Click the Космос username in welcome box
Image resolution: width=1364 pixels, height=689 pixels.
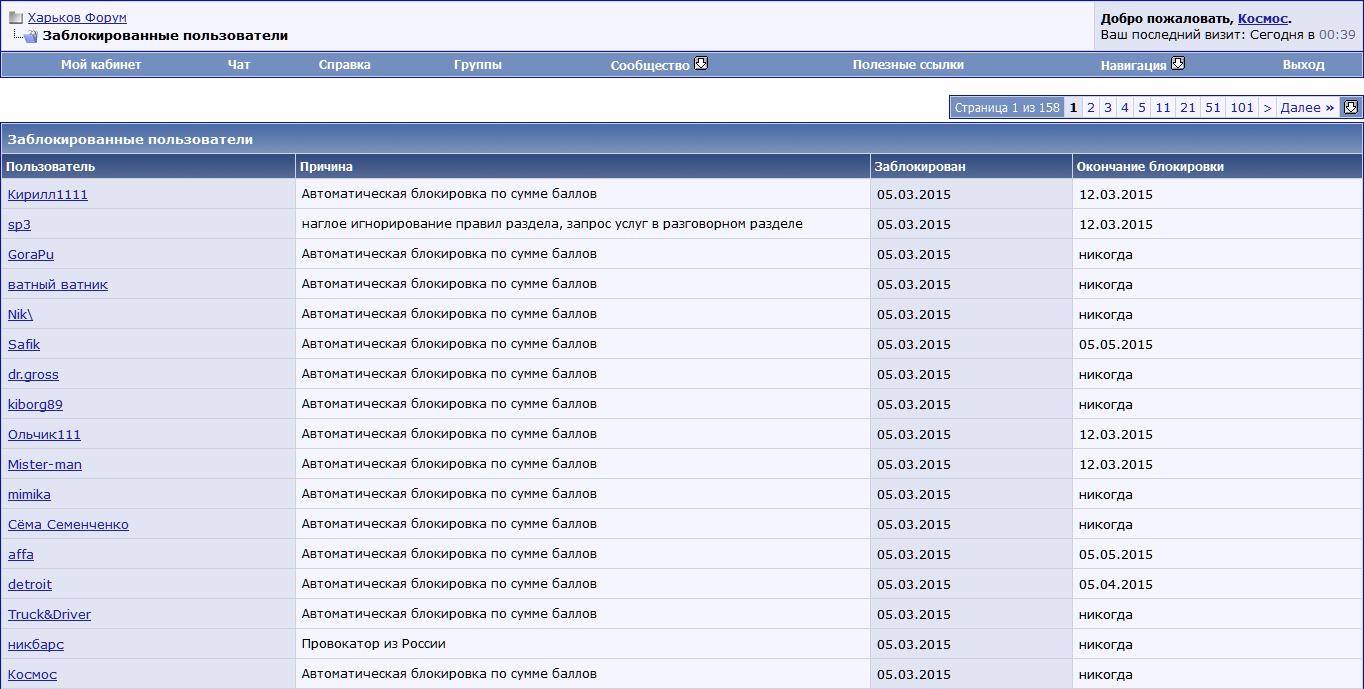click(1262, 18)
